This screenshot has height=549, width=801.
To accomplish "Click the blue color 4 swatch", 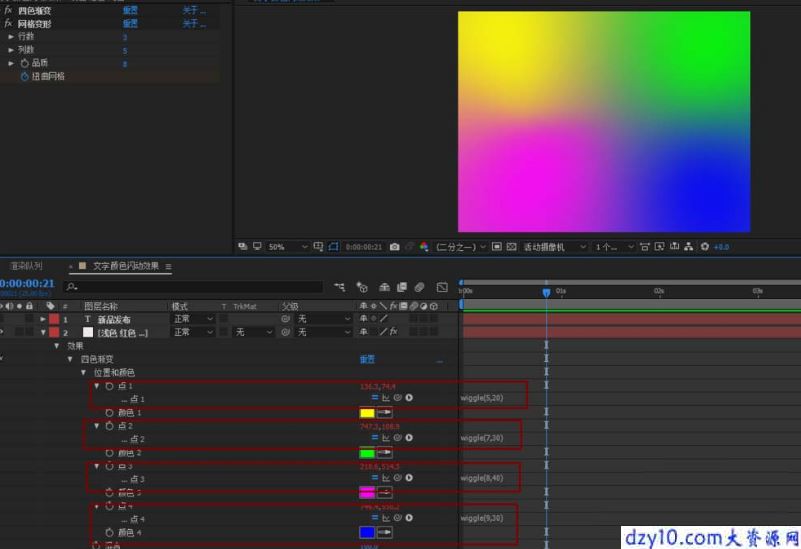I will point(367,532).
